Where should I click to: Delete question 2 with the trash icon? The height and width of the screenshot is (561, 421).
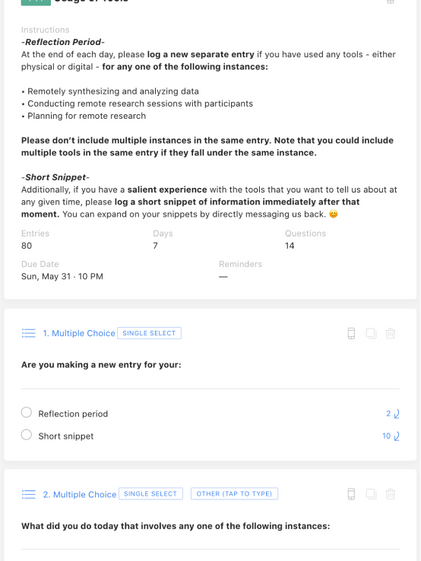coord(390,494)
